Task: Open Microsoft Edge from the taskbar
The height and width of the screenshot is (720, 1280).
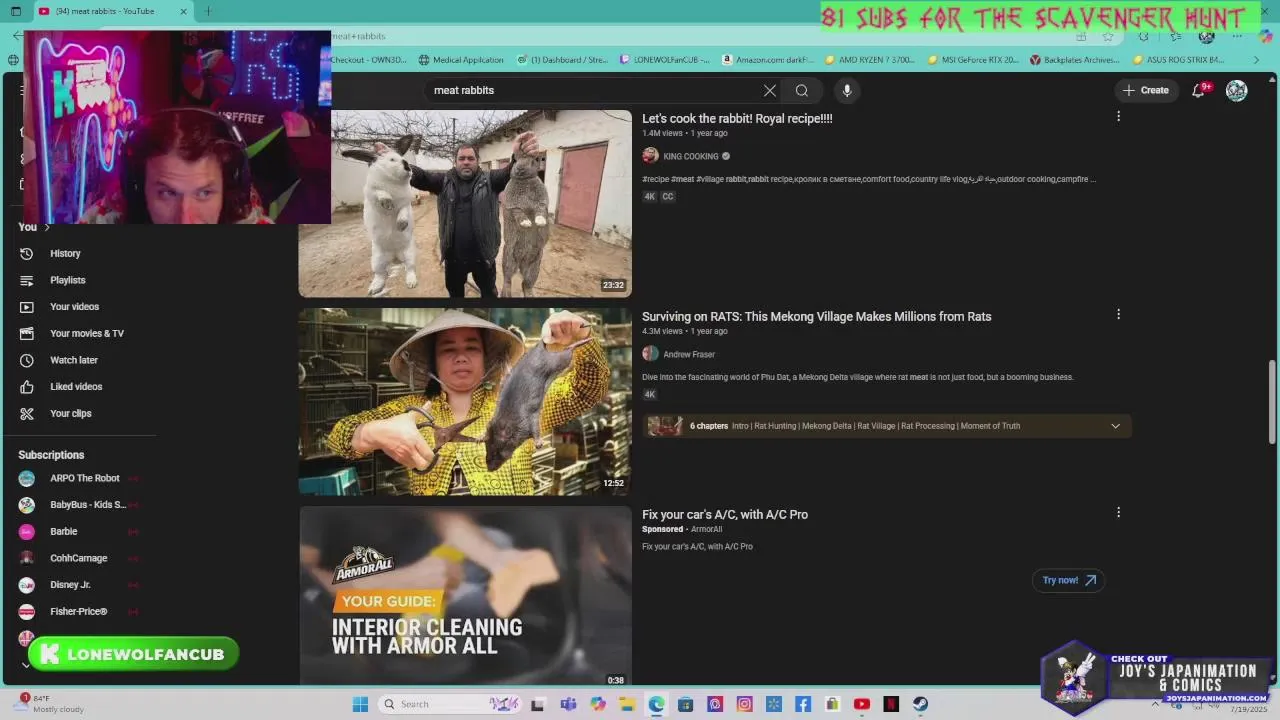Action: tap(656, 704)
